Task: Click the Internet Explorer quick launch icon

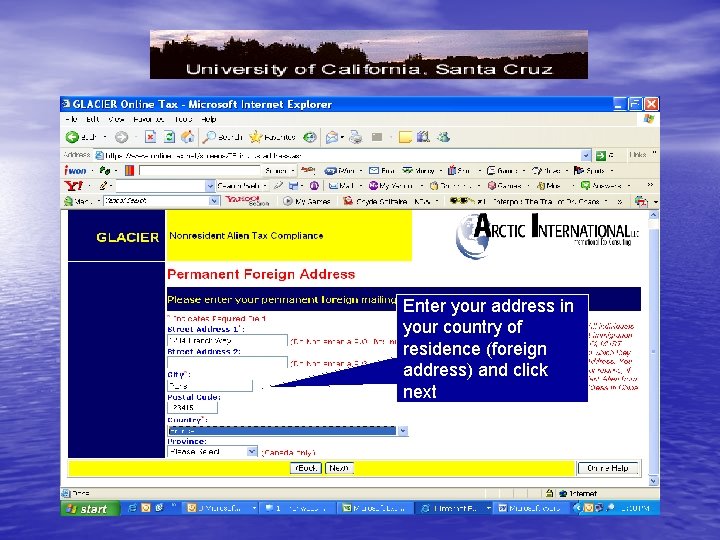Action: [132, 508]
